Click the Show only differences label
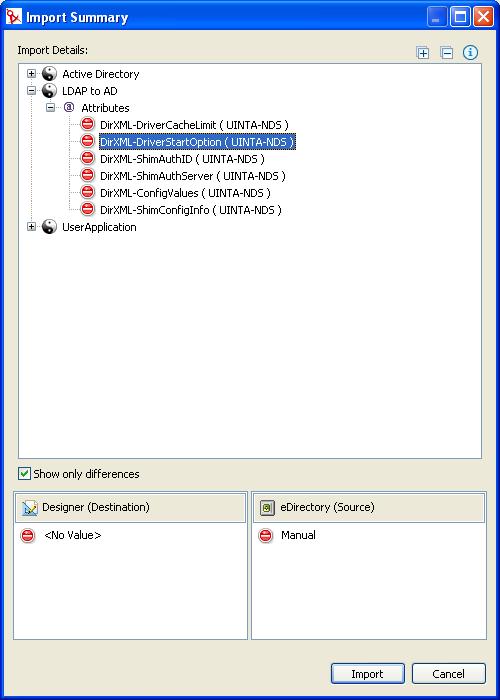Screen dimensions: 500x700 (86, 474)
